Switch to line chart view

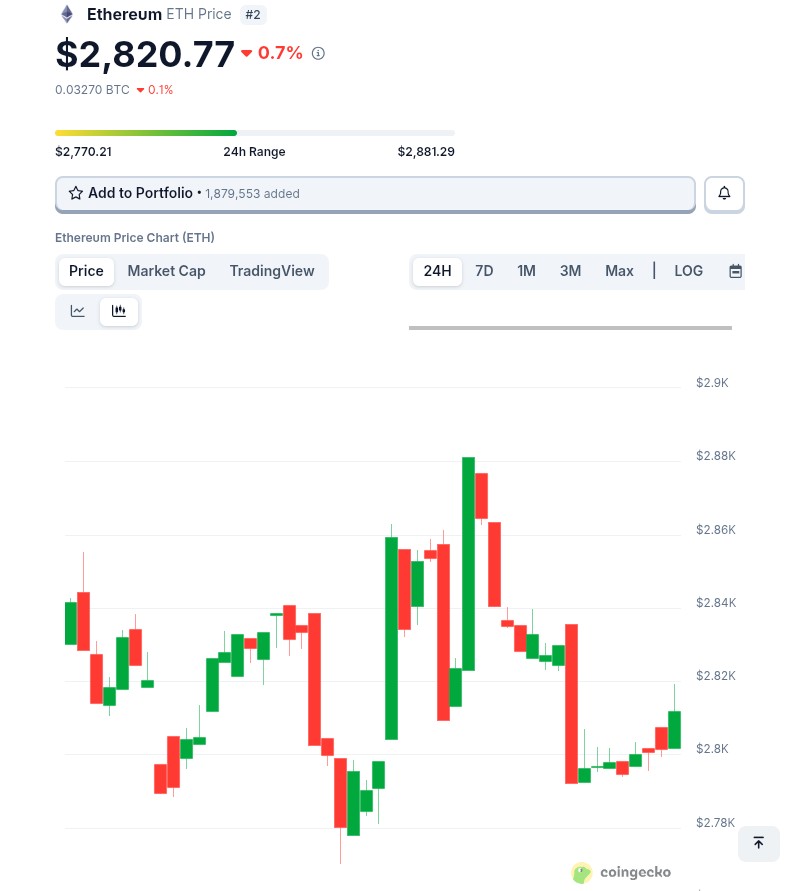pos(78,311)
